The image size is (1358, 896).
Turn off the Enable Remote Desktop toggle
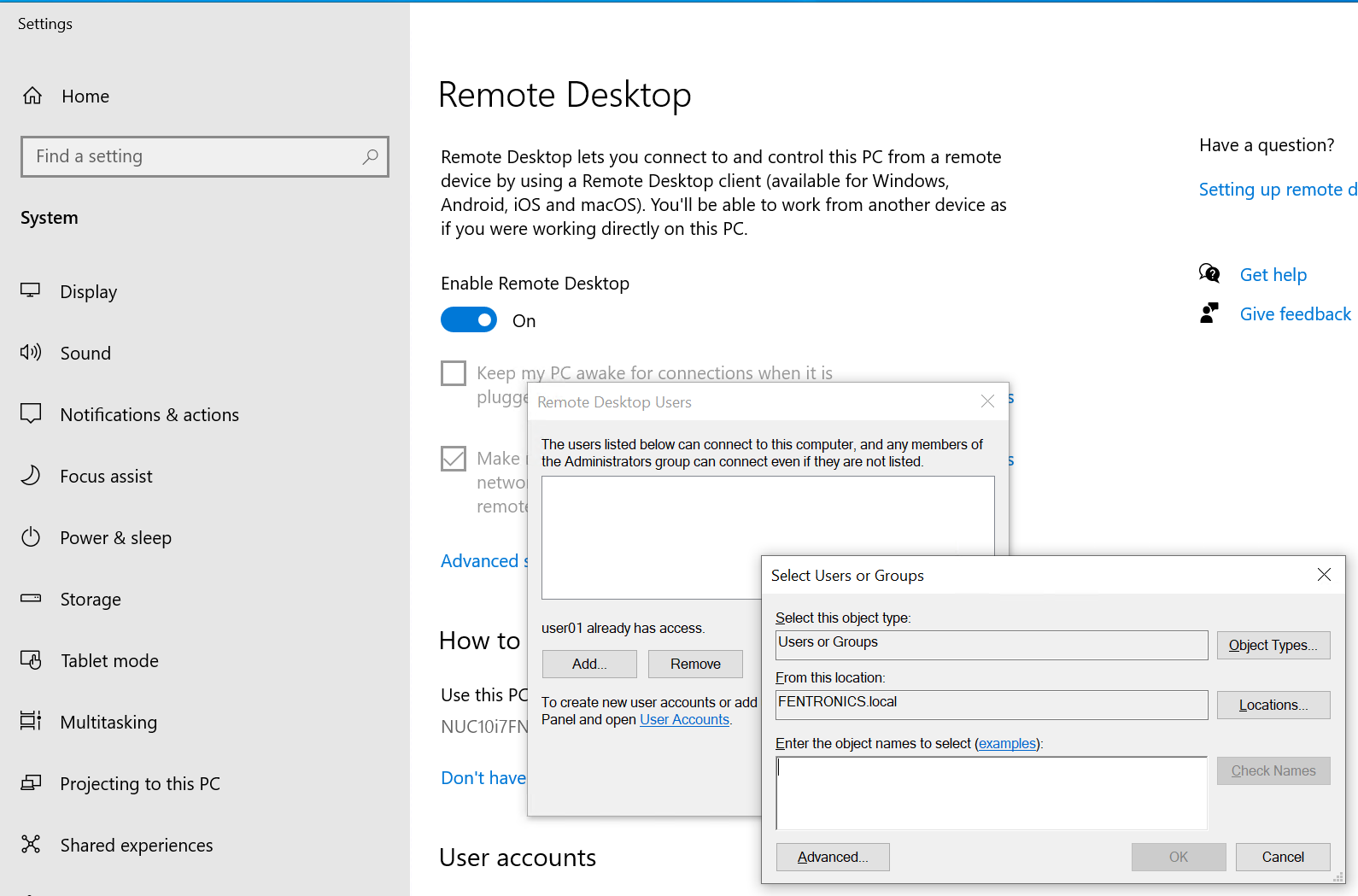pos(469,320)
